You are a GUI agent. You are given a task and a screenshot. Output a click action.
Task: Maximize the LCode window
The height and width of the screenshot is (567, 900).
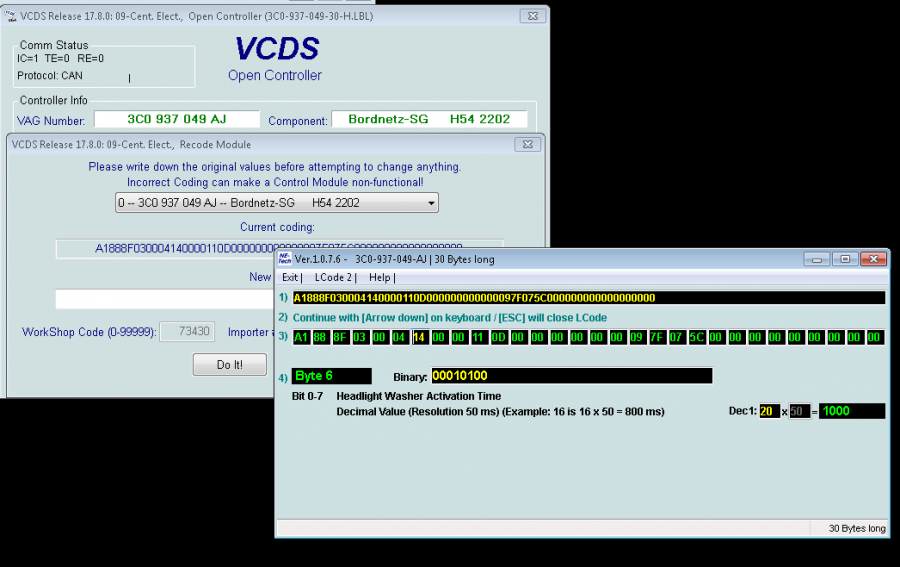click(845, 259)
